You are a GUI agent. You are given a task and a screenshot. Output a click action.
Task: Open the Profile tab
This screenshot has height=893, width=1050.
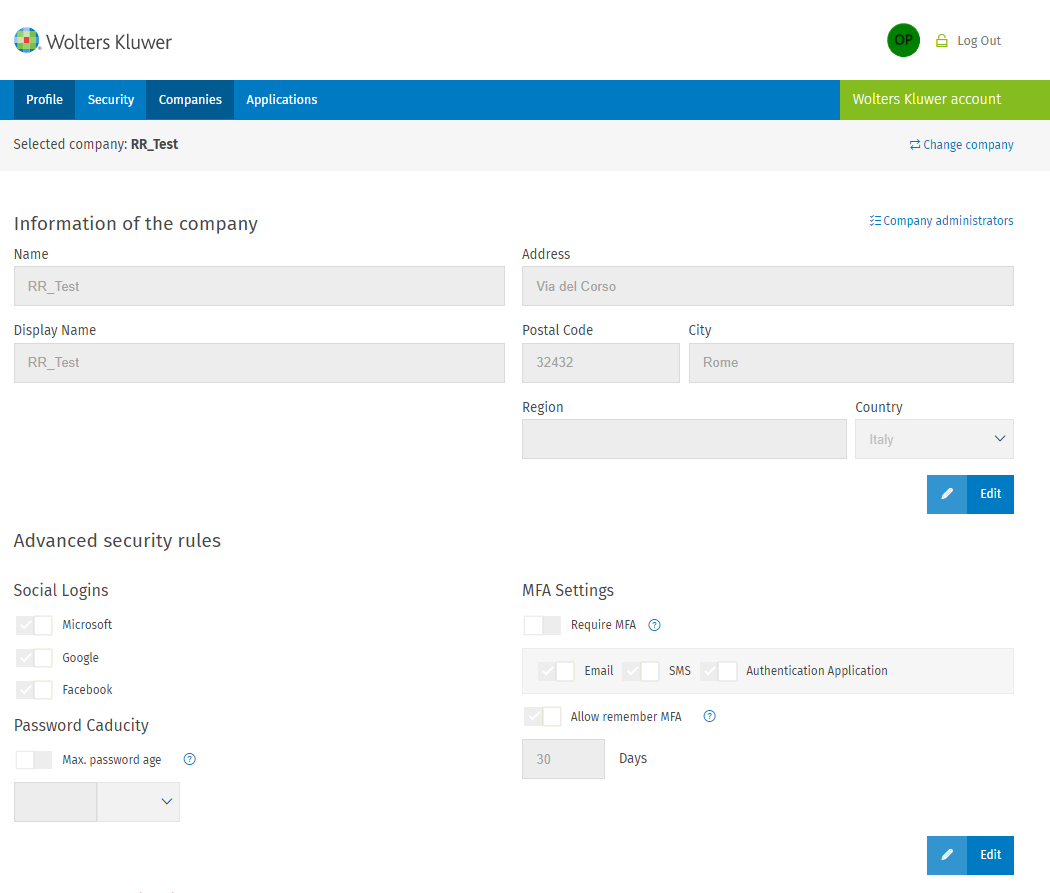pyautogui.click(x=44, y=100)
